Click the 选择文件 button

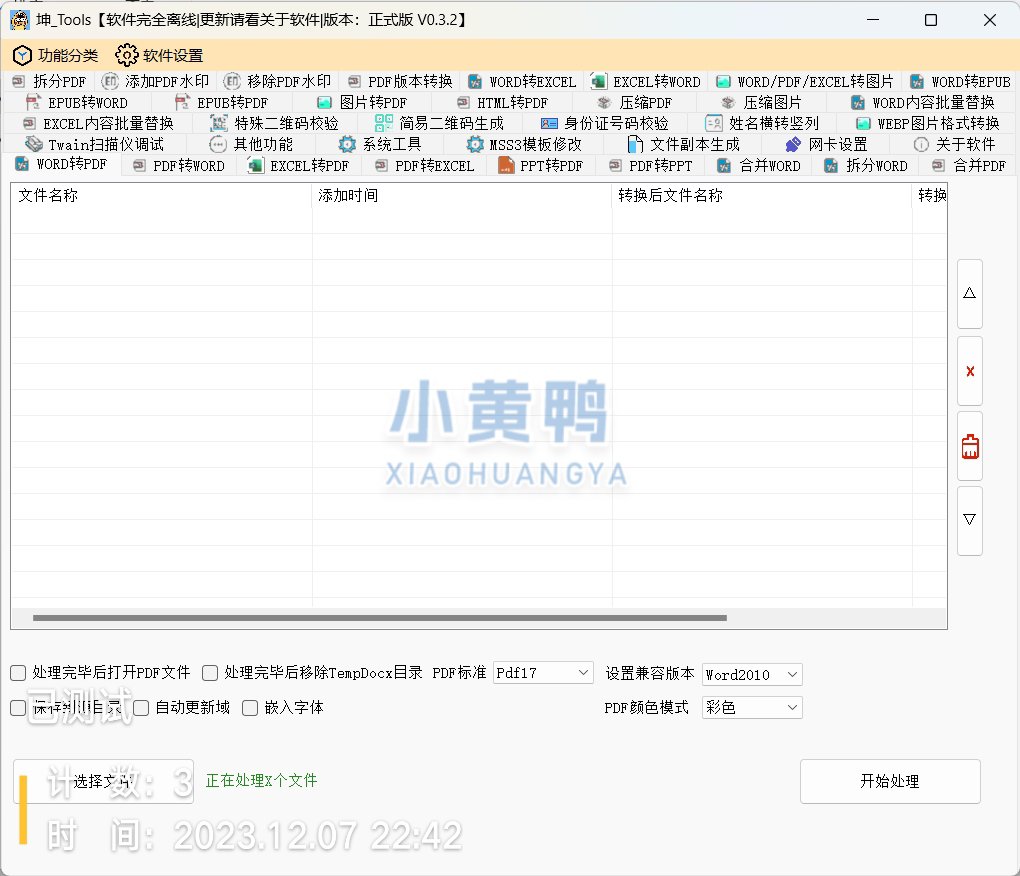click(103, 781)
